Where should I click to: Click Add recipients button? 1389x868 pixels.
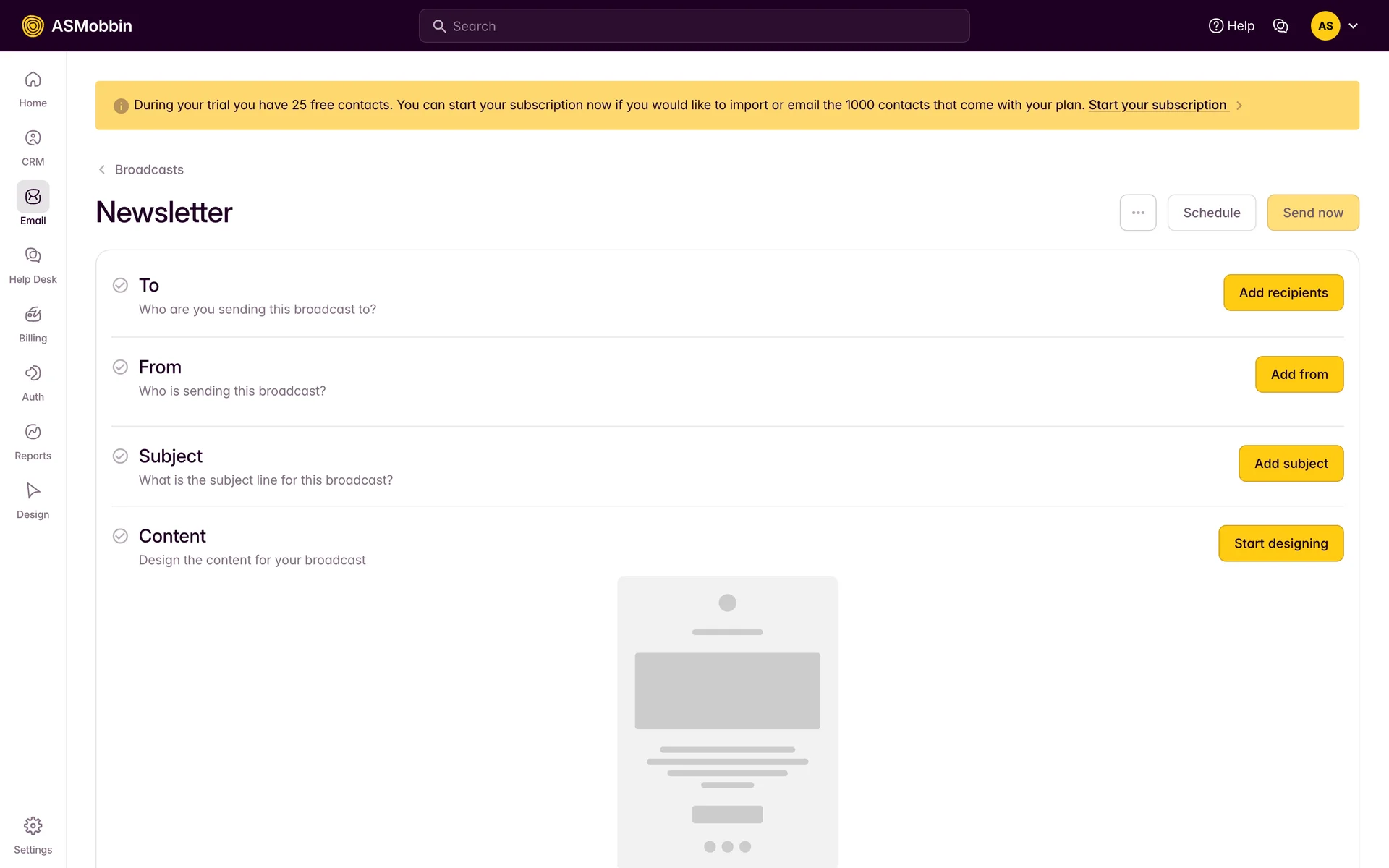pyautogui.click(x=1283, y=292)
